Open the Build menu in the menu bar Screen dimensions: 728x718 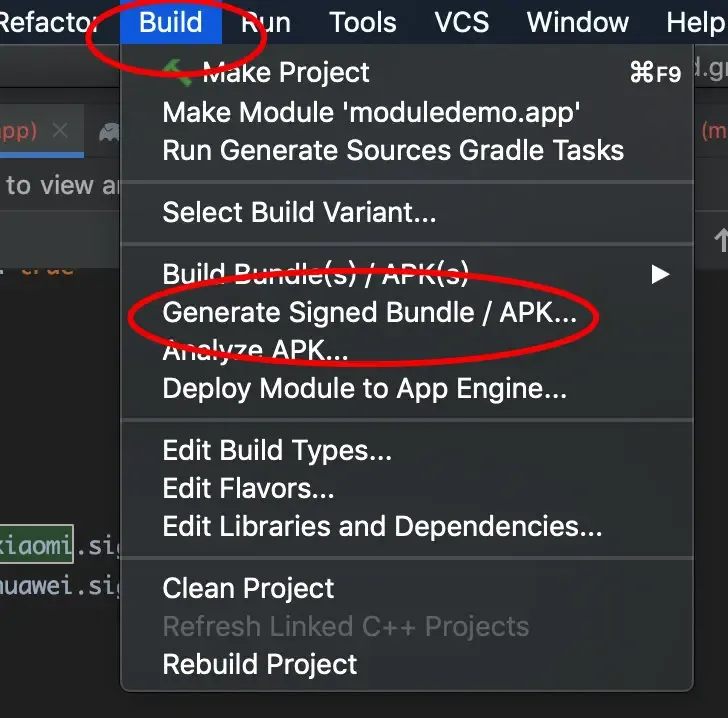(170, 22)
